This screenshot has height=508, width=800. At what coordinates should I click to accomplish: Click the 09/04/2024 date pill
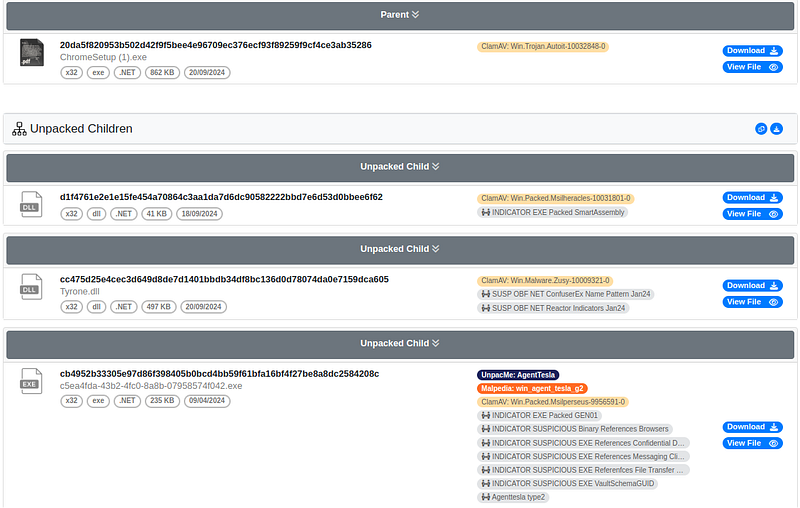tap(207, 401)
